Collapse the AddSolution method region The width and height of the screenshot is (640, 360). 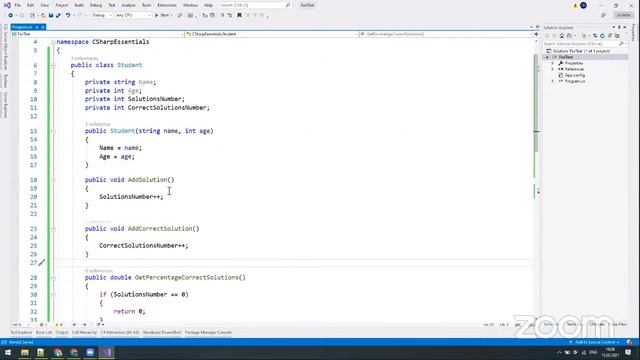(x=53, y=180)
